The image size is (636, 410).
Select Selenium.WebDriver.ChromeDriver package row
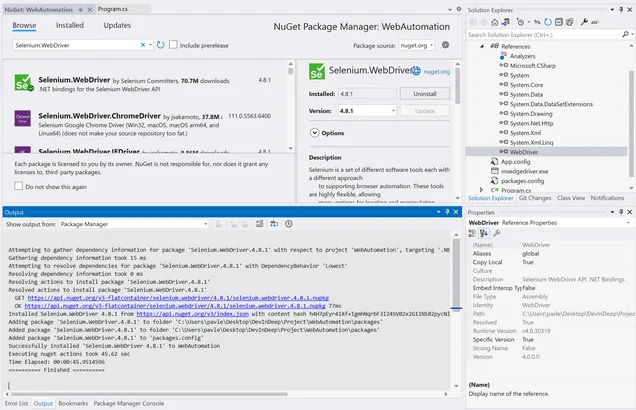click(x=143, y=124)
